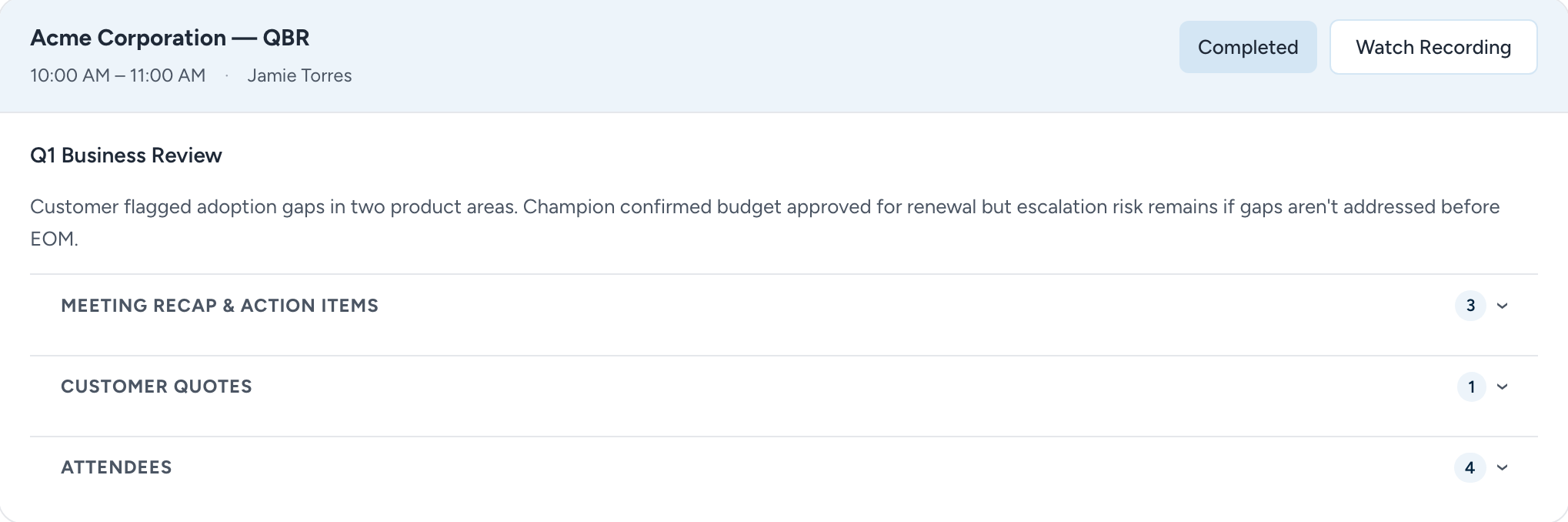Click the count badge showing 1

[x=1471, y=386]
